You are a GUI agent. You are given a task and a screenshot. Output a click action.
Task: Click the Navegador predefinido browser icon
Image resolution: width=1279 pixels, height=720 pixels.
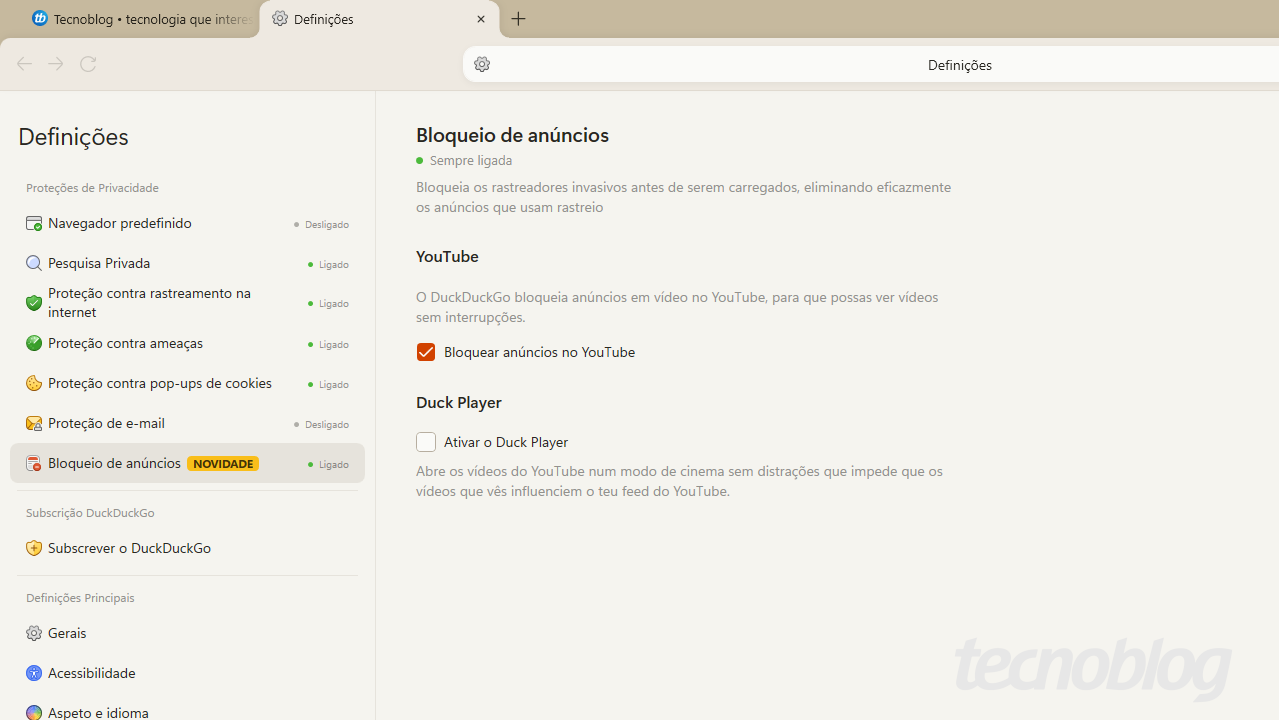pos(34,224)
